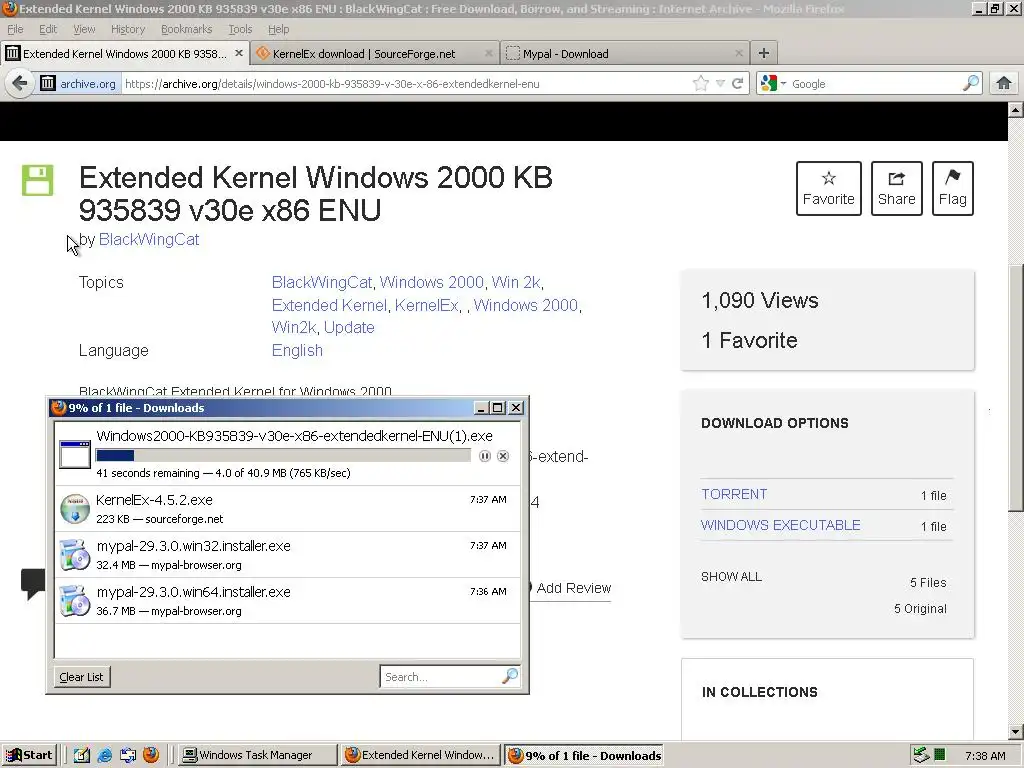This screenshot has width=1024, height=768.
Task: Select the Extended Kernel Window taskbar button
Action: pyautogui.click(x=421, y=755)
